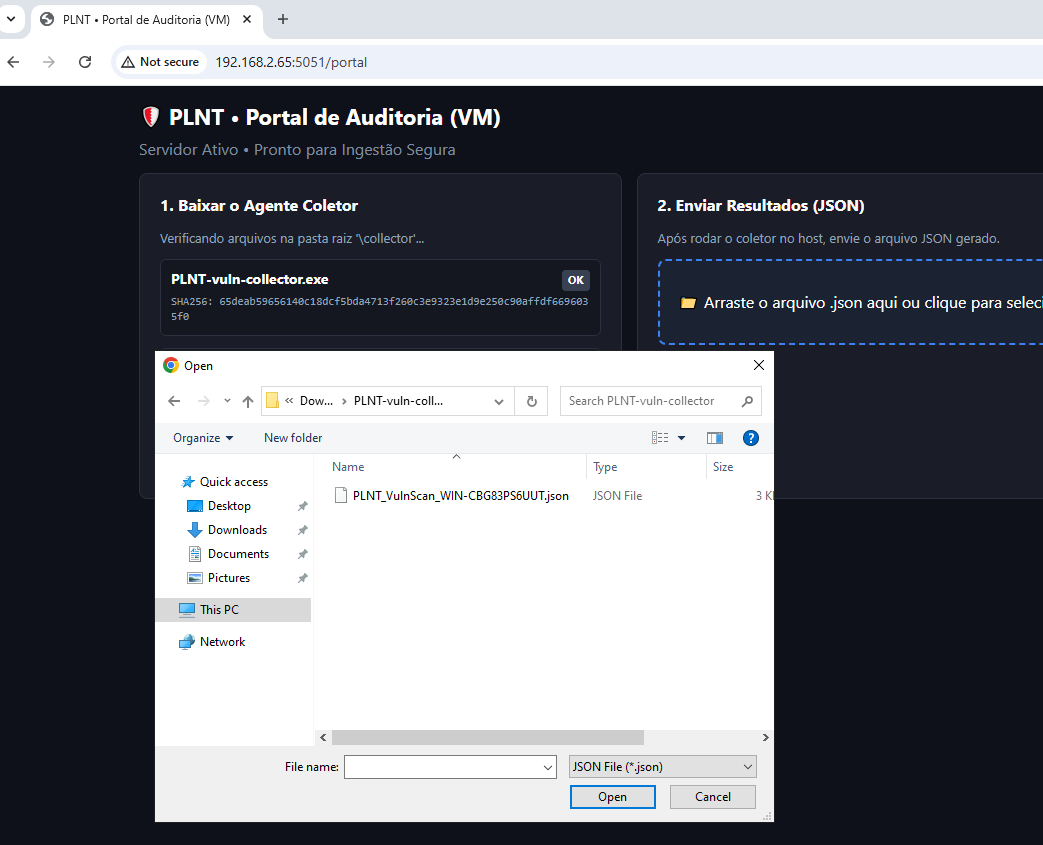Click the Open button

tap(612, 797)
